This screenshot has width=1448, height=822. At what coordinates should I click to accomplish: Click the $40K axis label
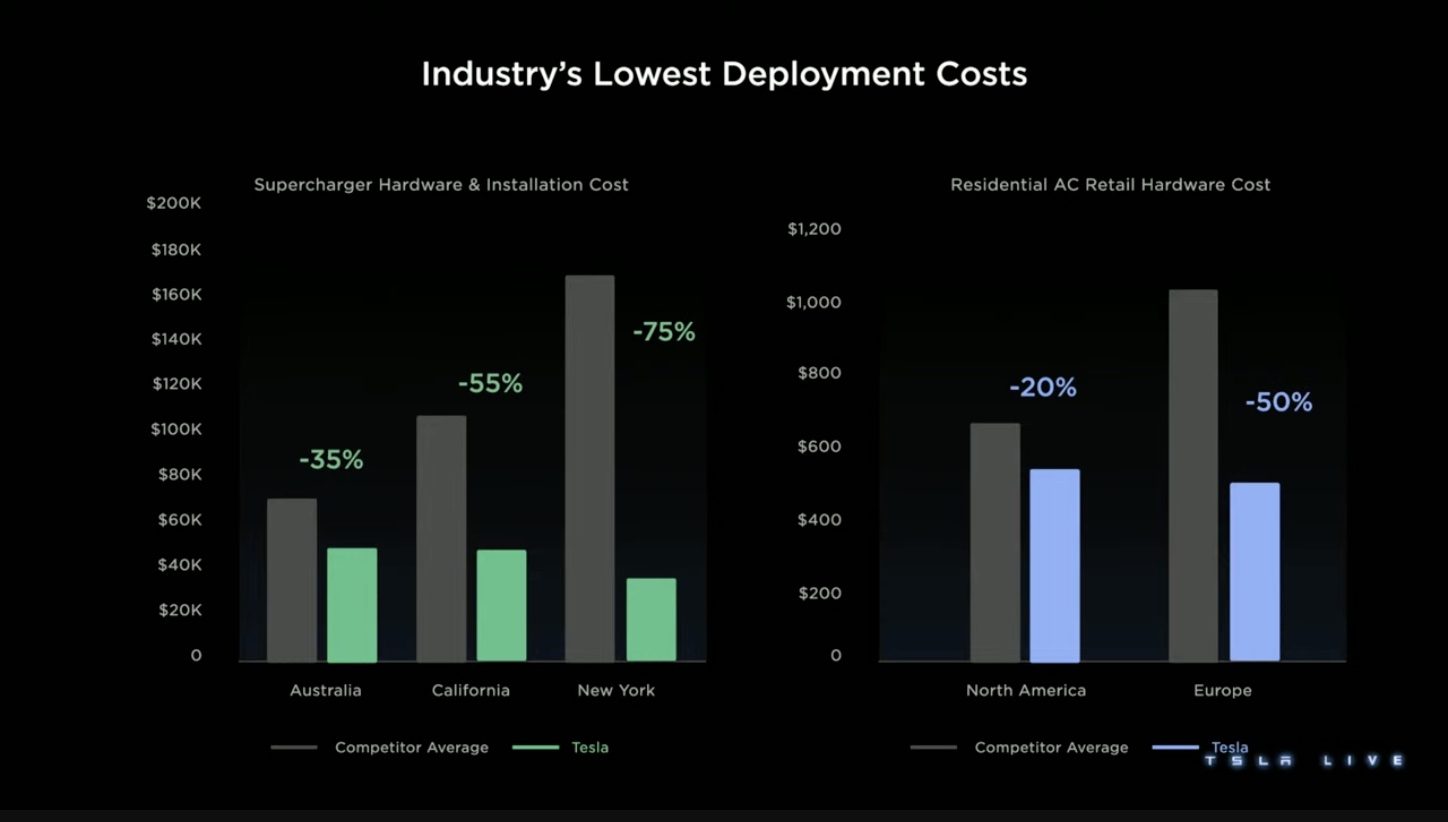point(180,565)
